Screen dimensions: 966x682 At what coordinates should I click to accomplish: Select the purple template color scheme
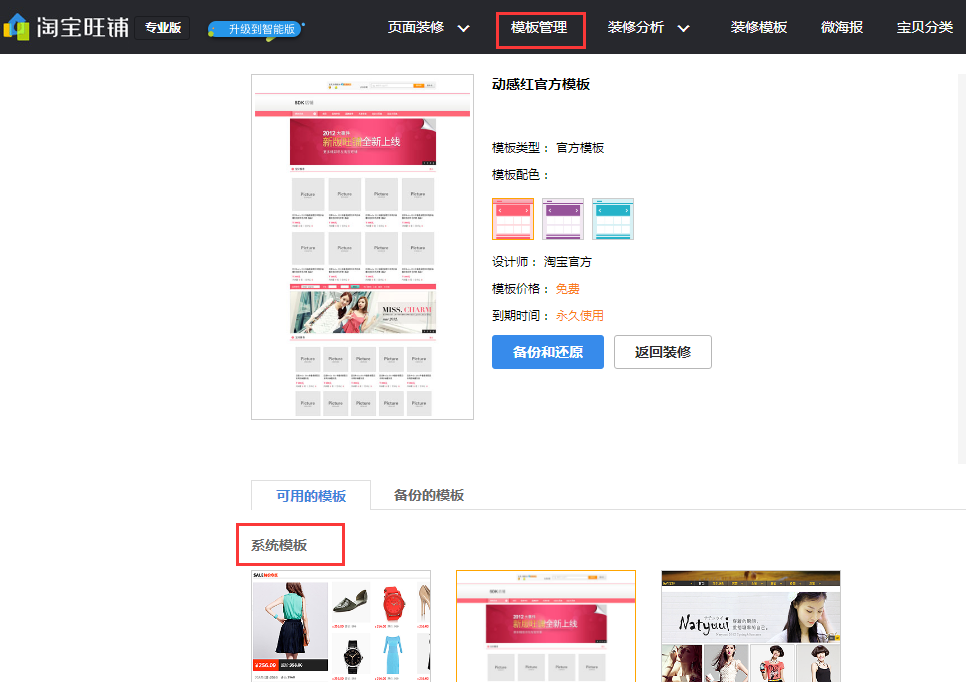pyautogui.click(x=562, y=219)
